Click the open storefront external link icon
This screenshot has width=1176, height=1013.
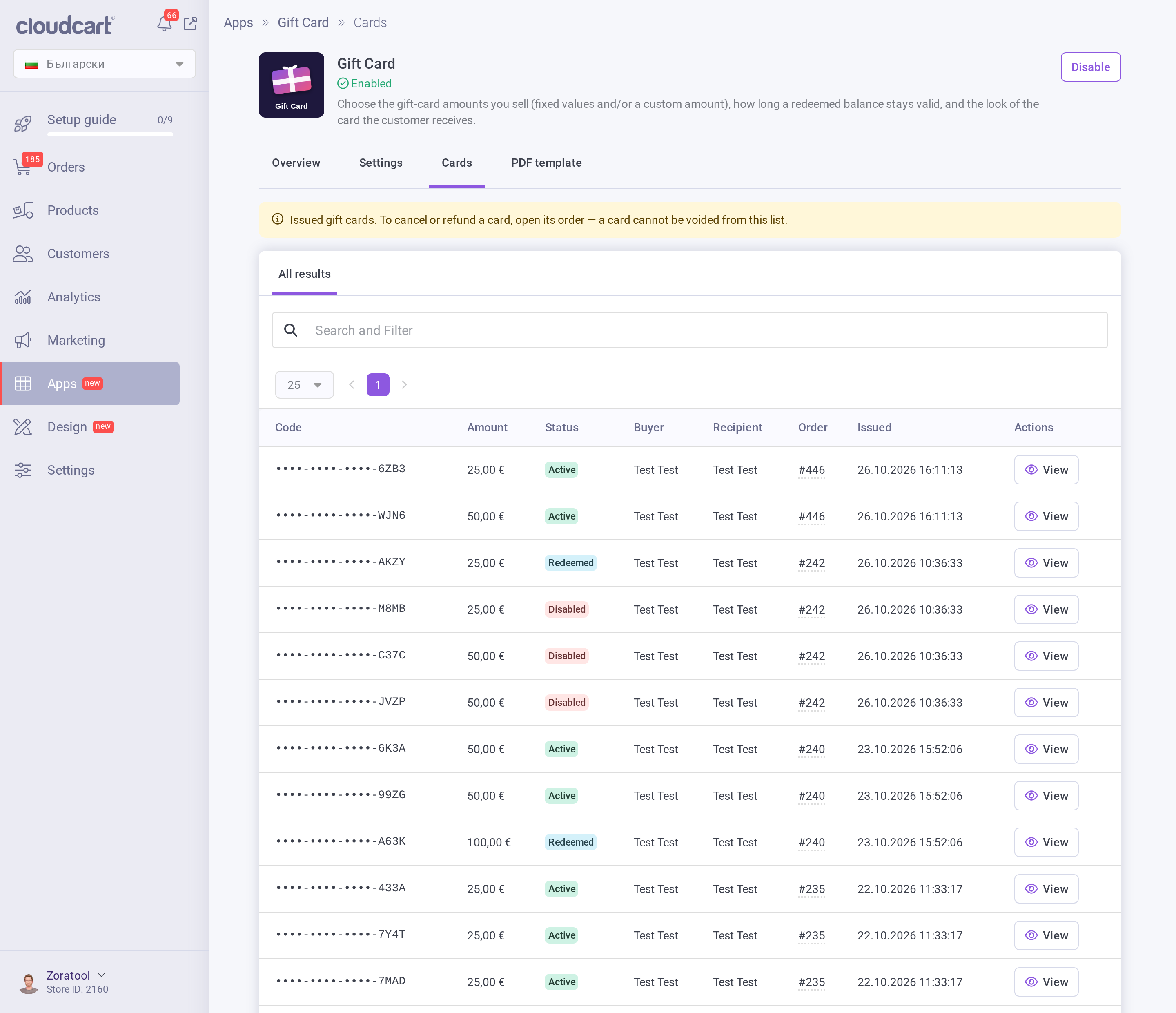coord(190,24)
